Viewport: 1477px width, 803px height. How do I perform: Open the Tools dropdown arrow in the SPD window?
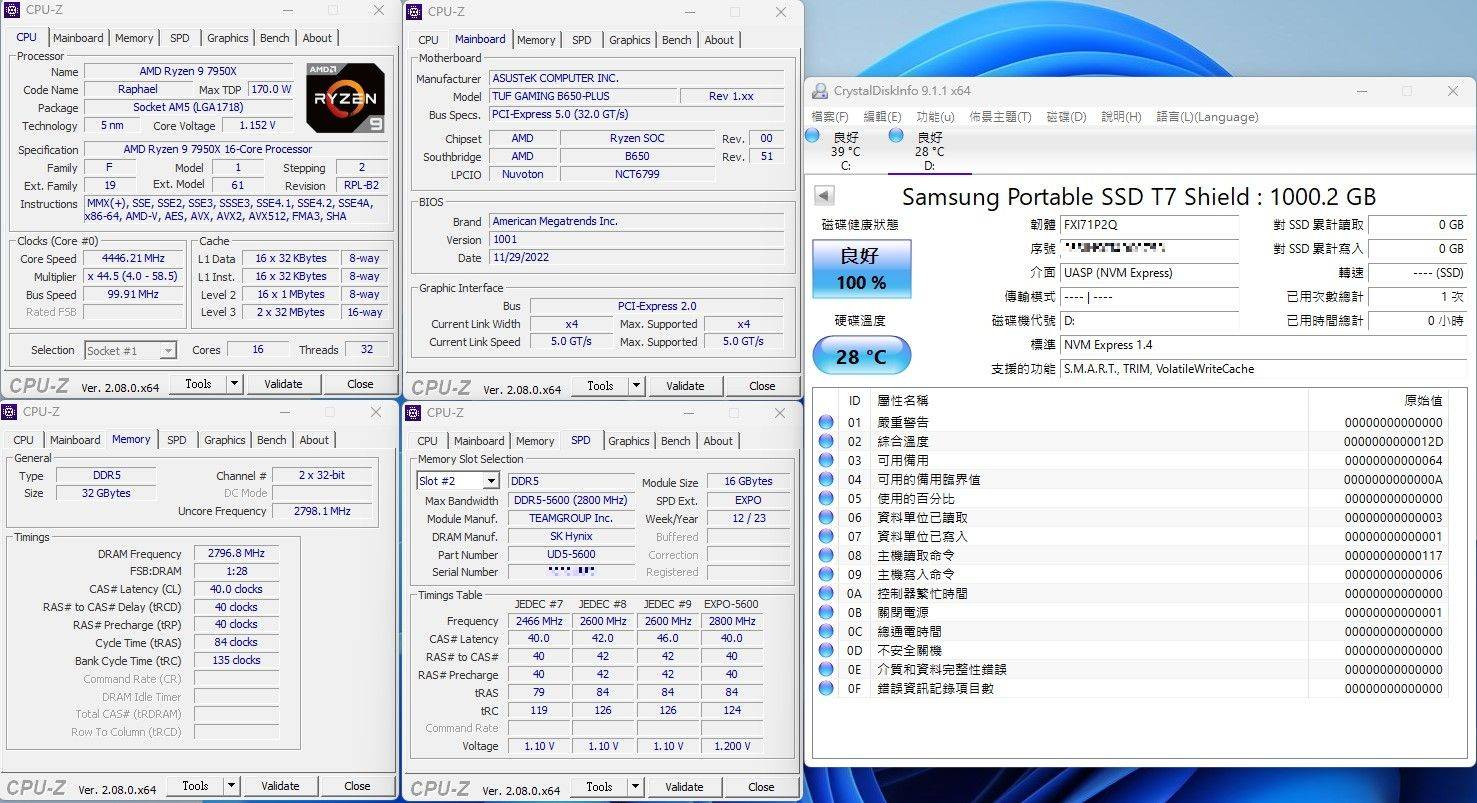point(637,787)
